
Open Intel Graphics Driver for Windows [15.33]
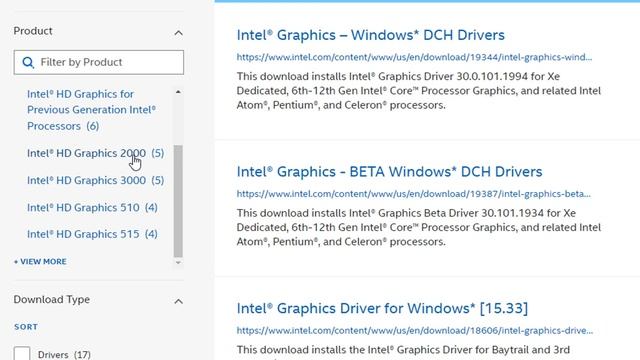pyautogui.click(x=382, y=308)
